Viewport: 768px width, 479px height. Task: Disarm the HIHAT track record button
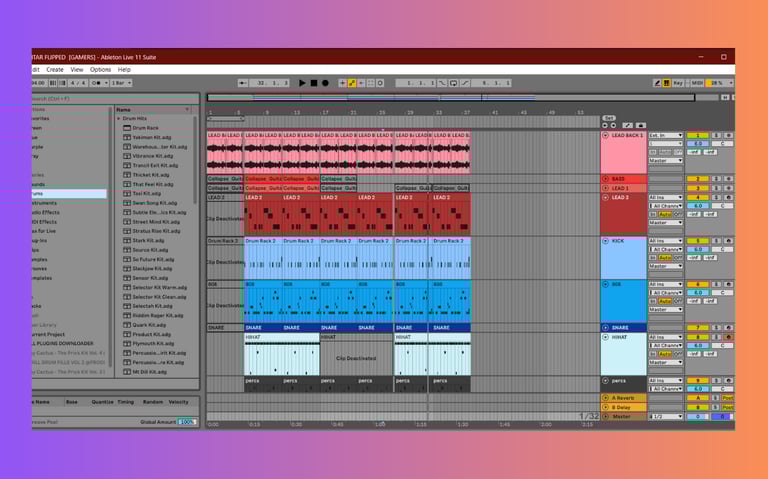(x=728, y=337)
